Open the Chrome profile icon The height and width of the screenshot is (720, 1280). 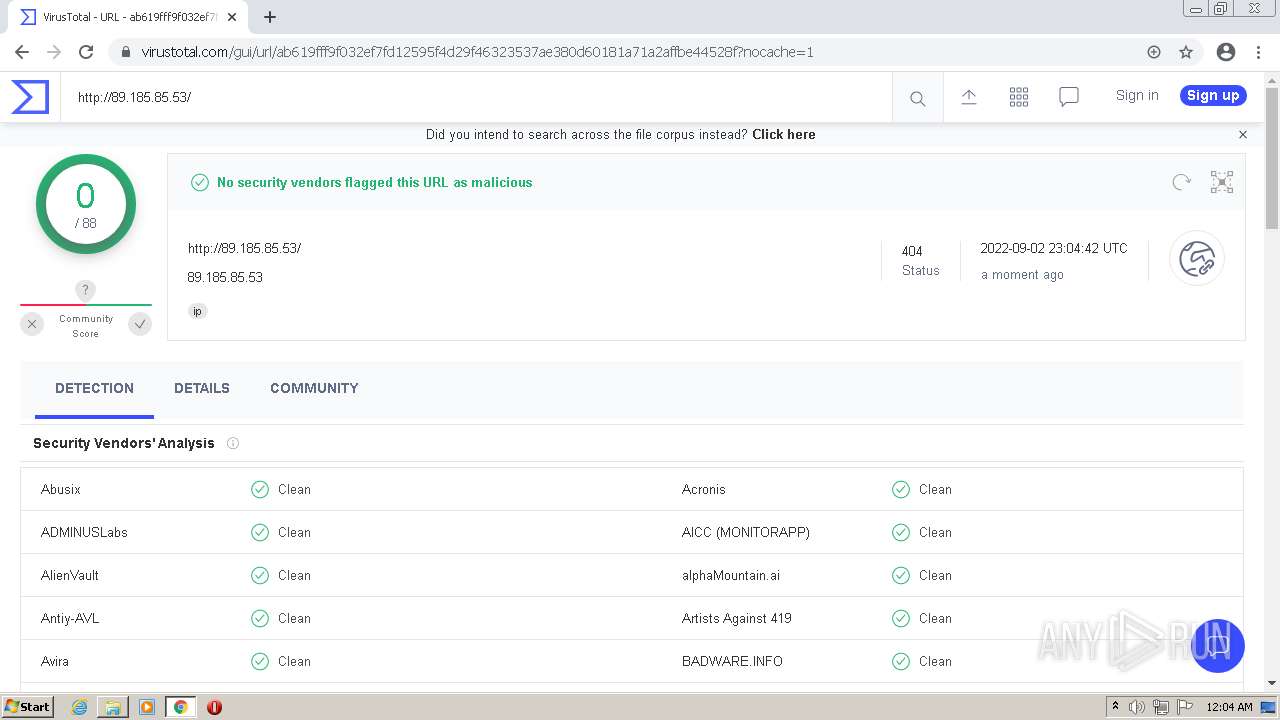pos(1226,52)
